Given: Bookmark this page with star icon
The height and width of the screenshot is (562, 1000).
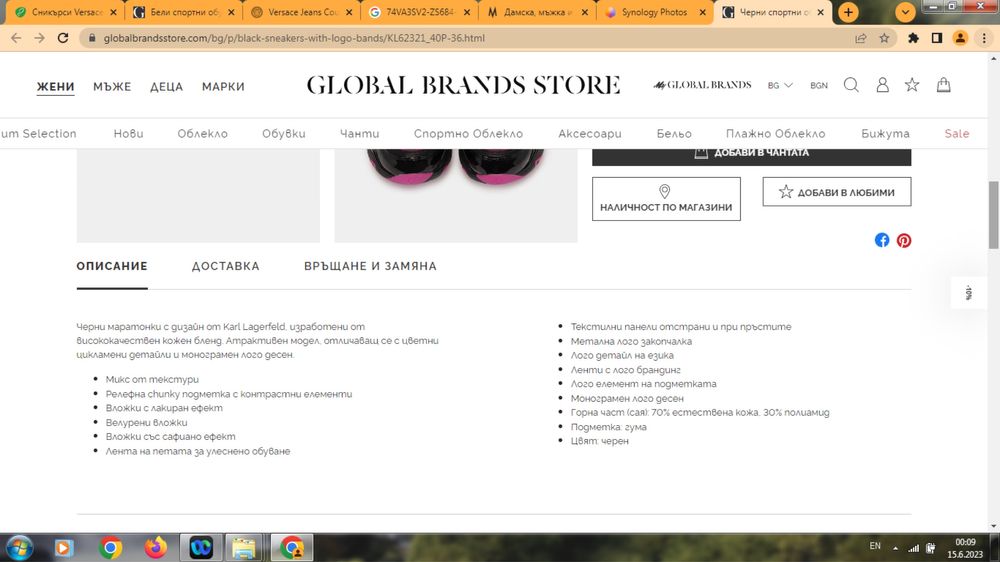Looking at the screenshot, I should [x=884, y=38].
